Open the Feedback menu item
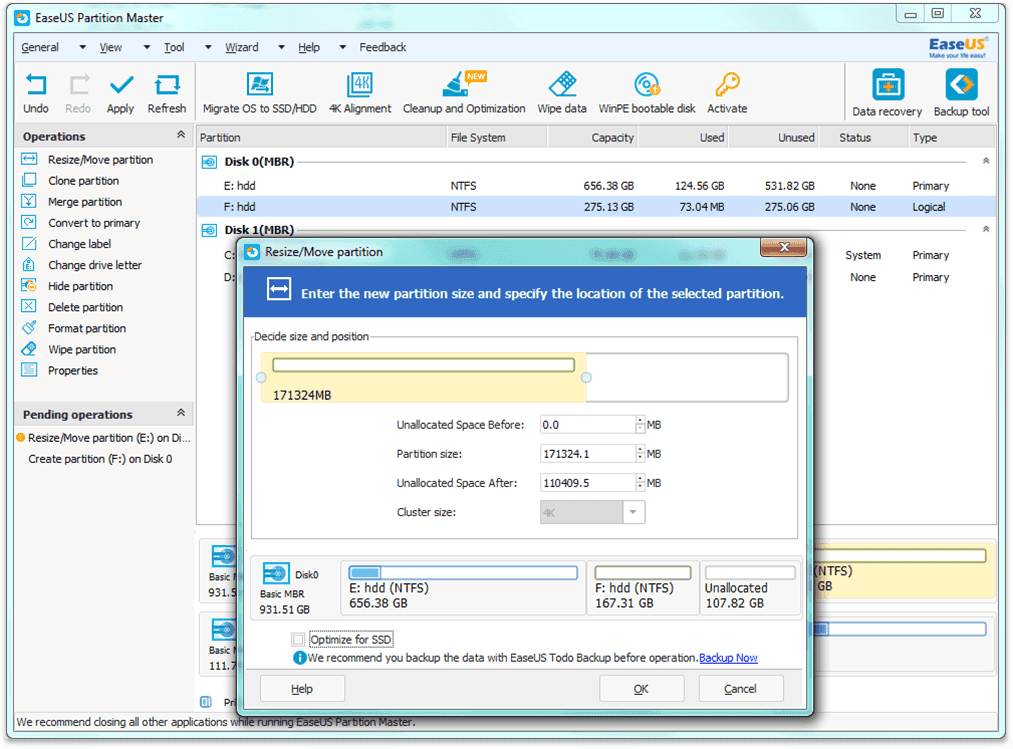This screenshot has height=749, width=1013. 382,47
